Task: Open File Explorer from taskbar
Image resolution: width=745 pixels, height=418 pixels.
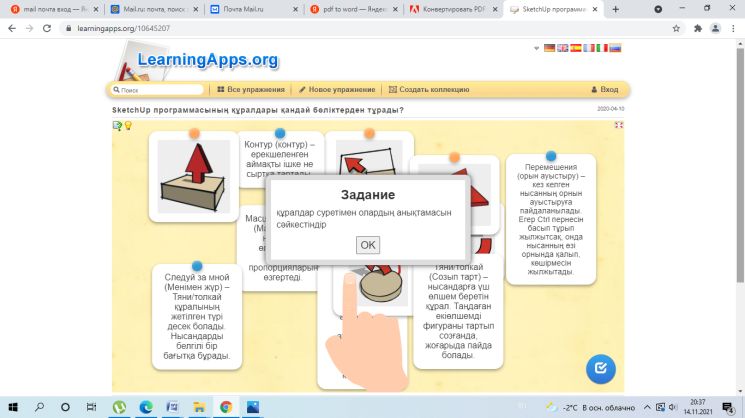Action: 199,407
